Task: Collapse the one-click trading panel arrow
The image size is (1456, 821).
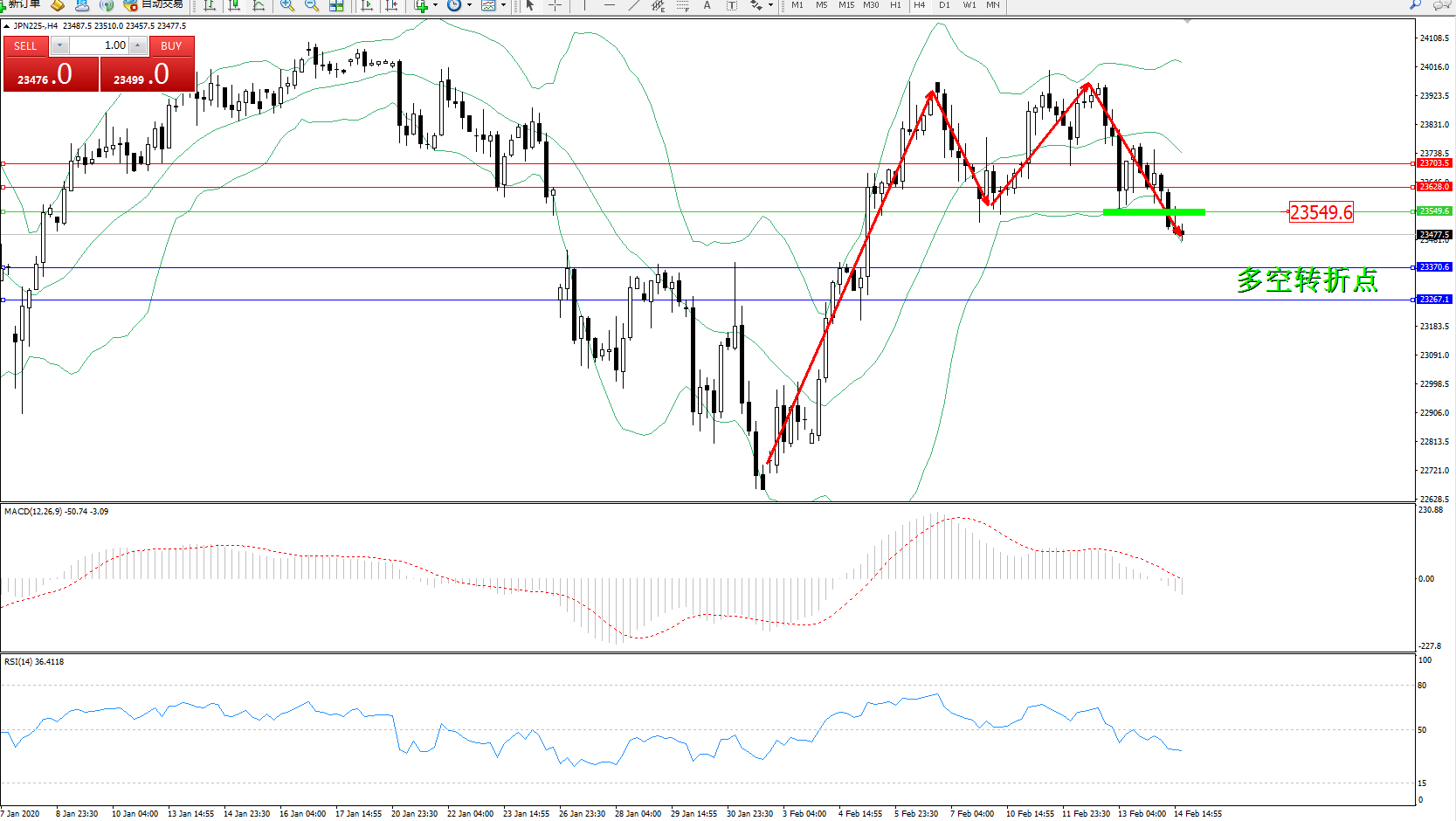Action: pos(7,26)
